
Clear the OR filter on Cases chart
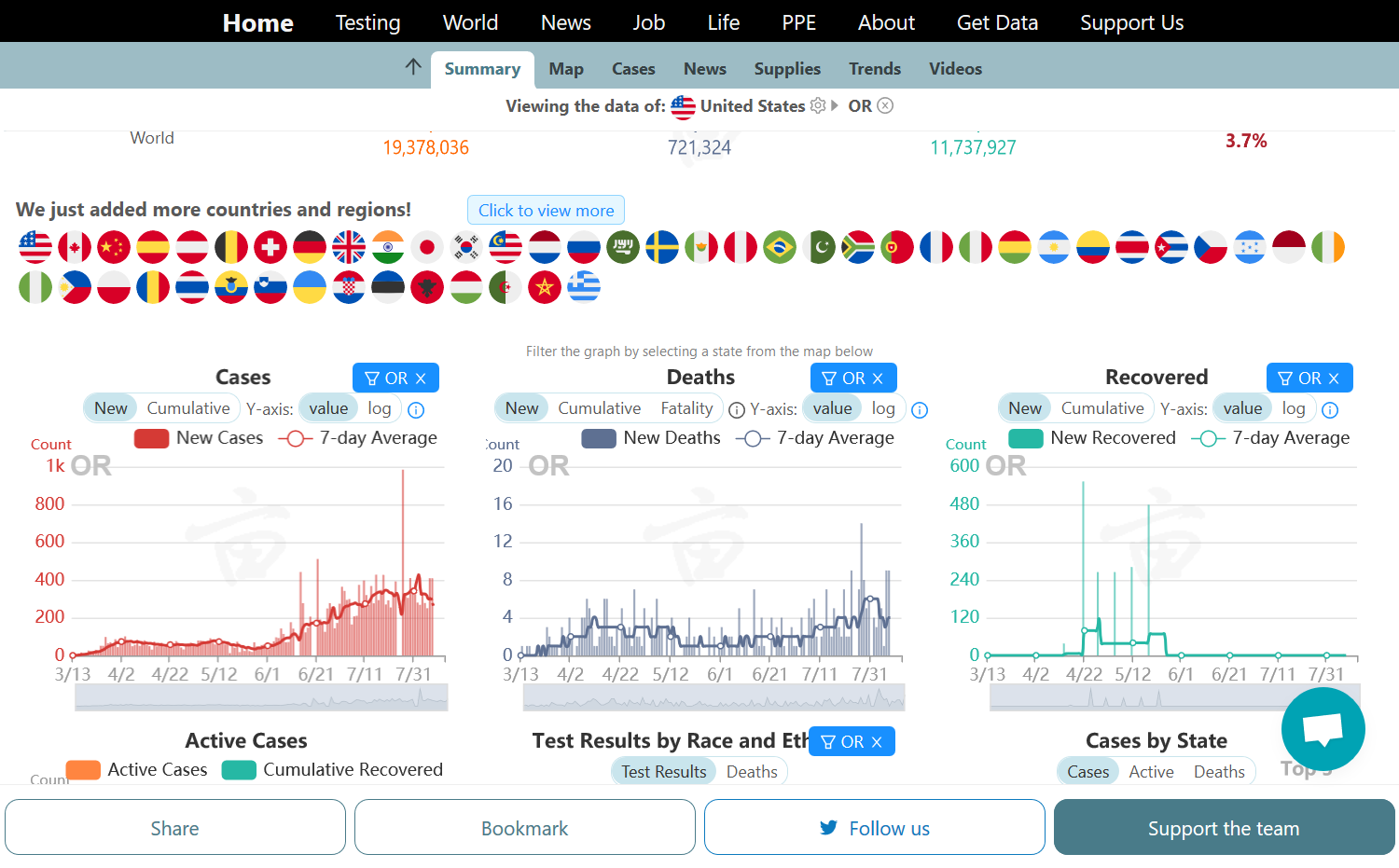(x=421, y=379)
